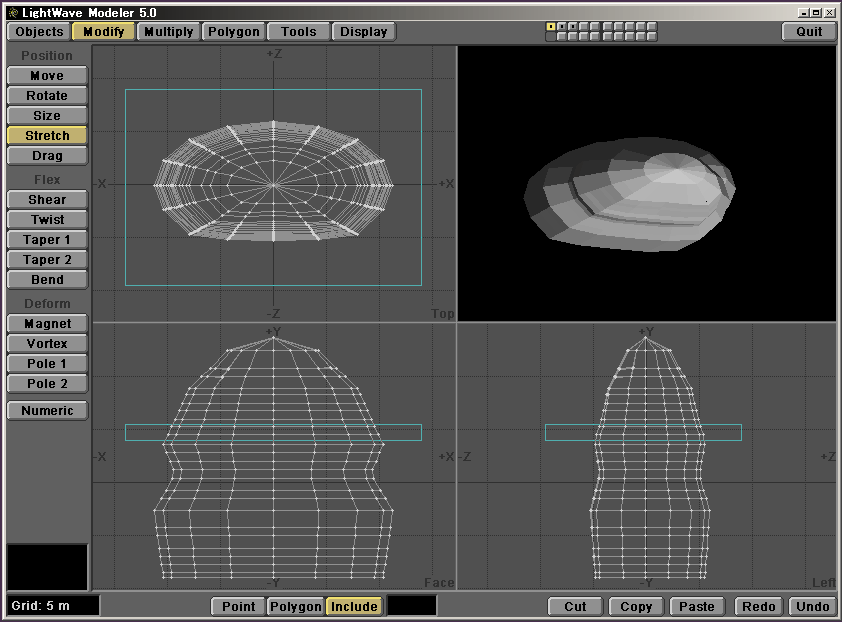Toggle Point selection mode
This screenshot has width=842, height=622.
tap(238, 606)
